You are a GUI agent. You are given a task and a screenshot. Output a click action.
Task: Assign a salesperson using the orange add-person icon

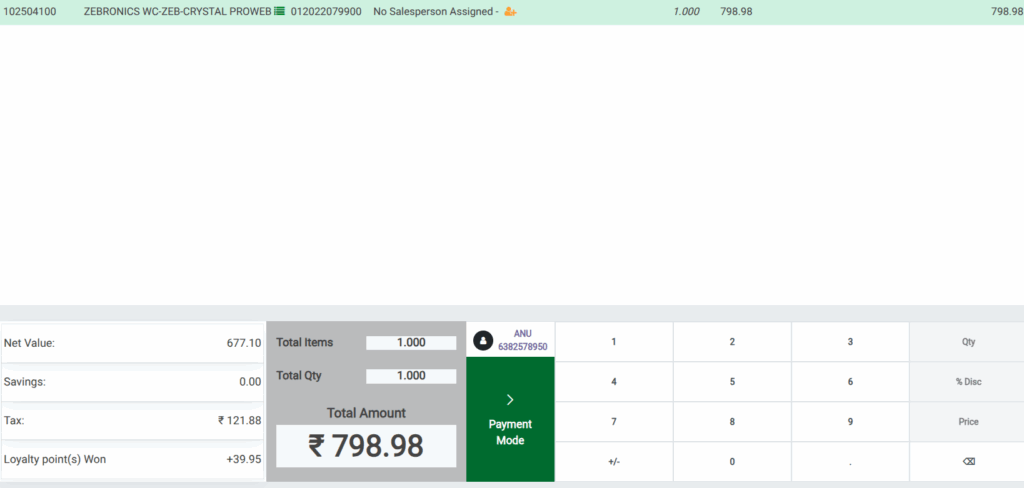tap(510, 11)
